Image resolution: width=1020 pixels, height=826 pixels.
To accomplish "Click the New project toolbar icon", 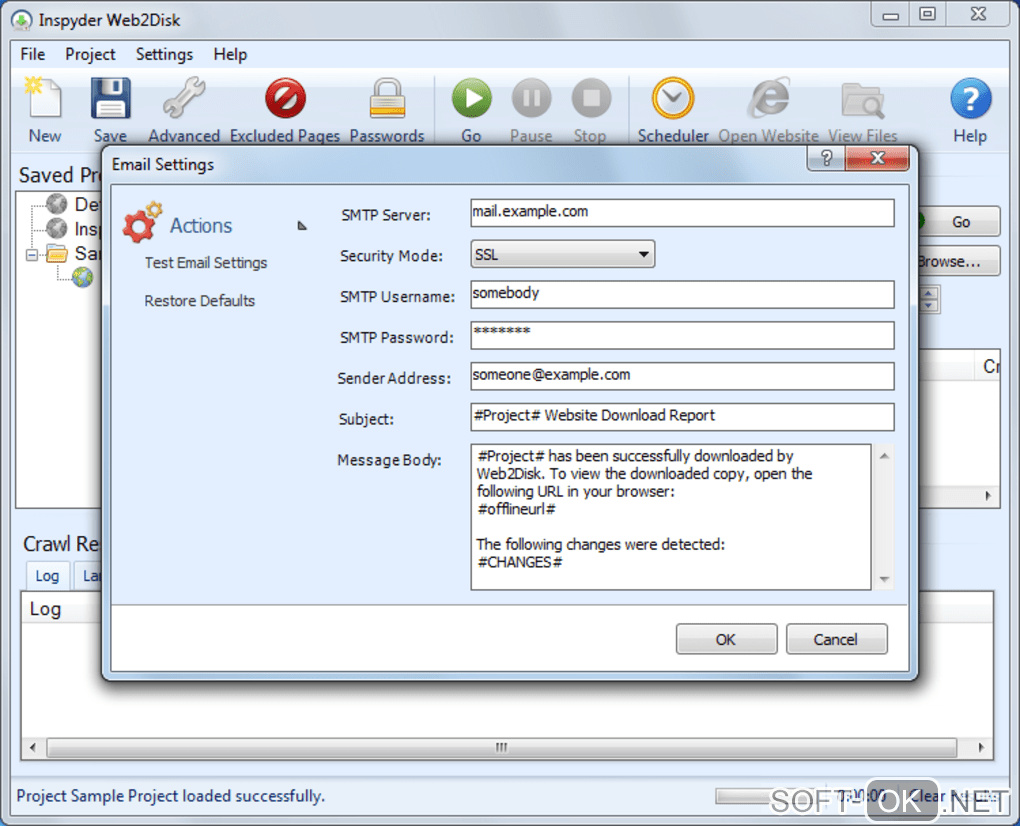I will click(44, 99).
